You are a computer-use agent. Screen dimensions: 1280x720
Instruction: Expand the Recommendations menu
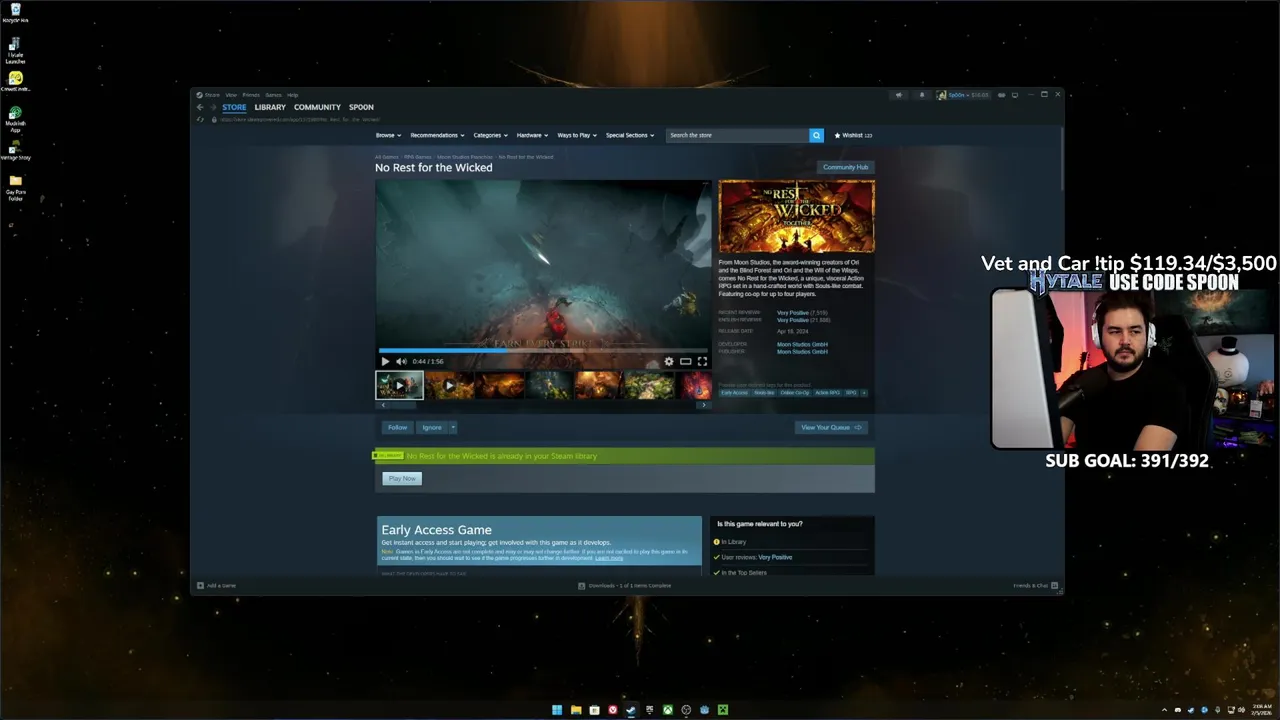click(x=437, y=135)
